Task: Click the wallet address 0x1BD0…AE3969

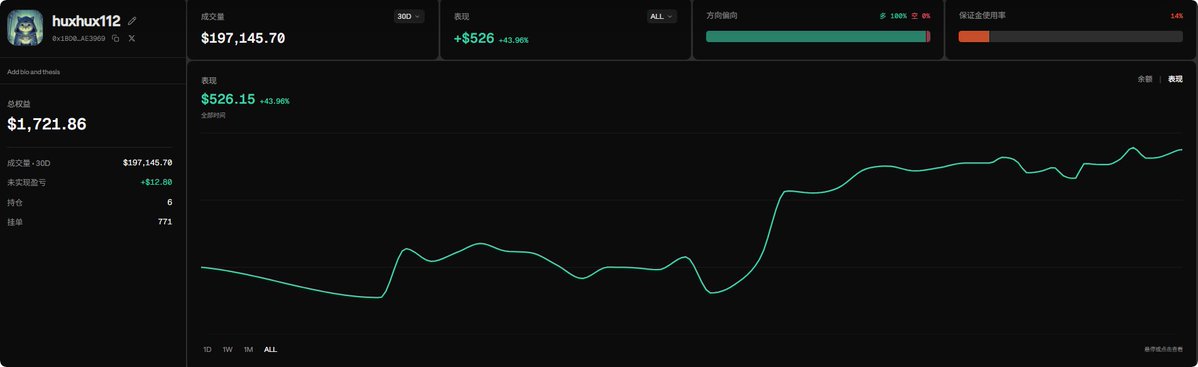Action: tap(79, 38)
